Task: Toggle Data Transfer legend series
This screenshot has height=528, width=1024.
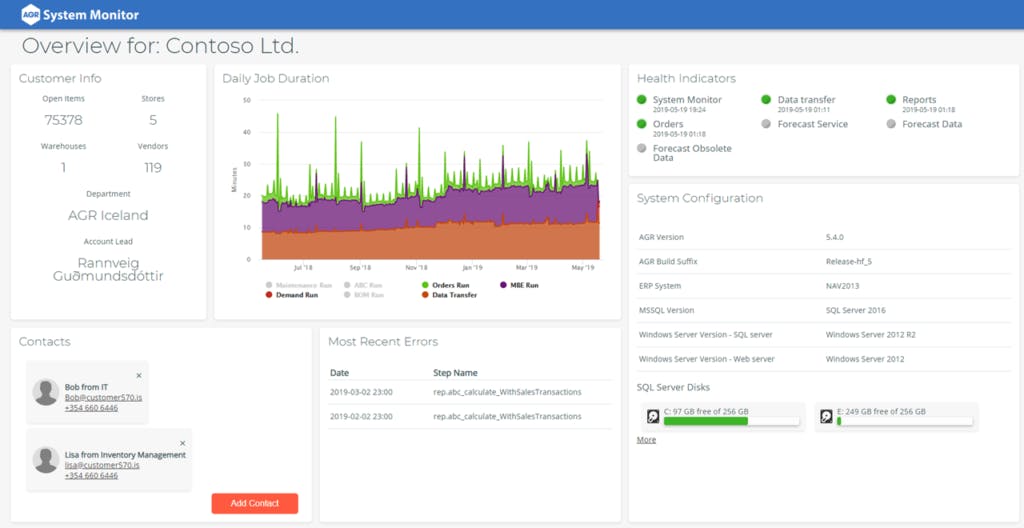Action: [449, 295]
